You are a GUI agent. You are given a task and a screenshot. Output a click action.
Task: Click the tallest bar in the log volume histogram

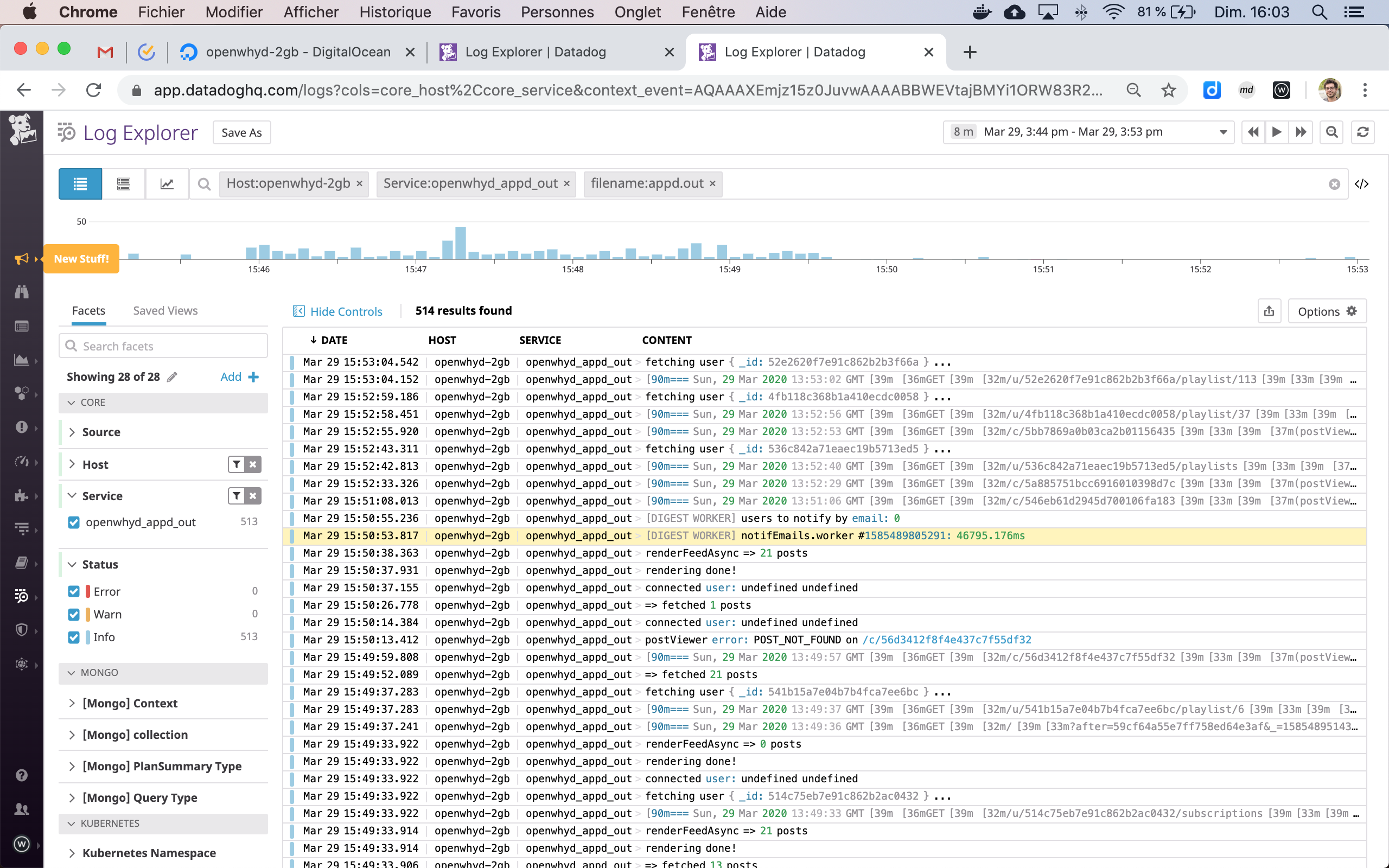tap(461, 244)
